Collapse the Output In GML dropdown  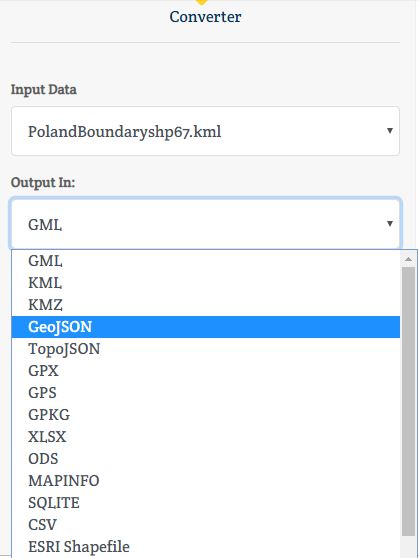[x=205, y=224]
